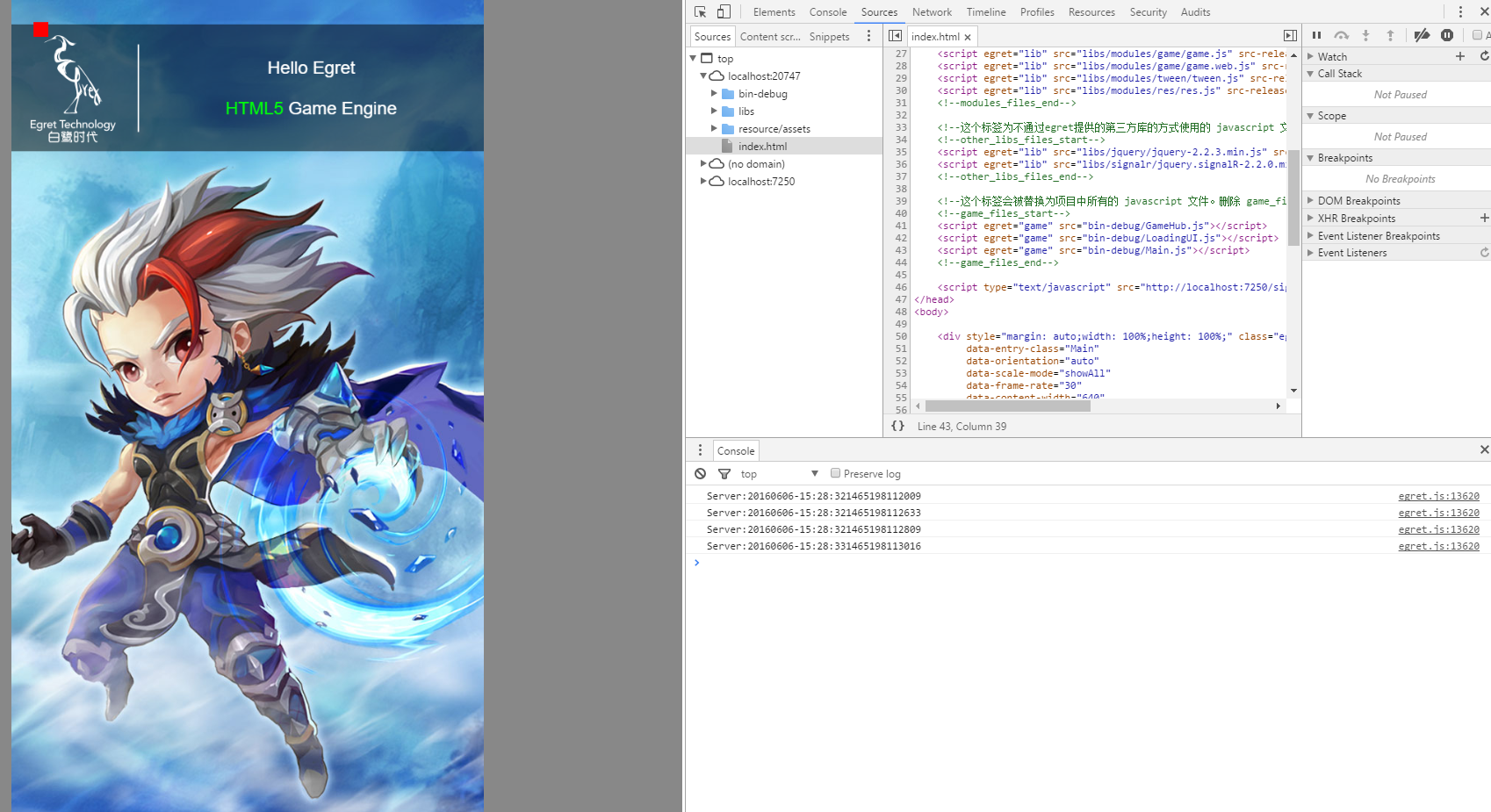Add a new watch expression
This screenshot has width=1491, height=812.
[1460, 56]
